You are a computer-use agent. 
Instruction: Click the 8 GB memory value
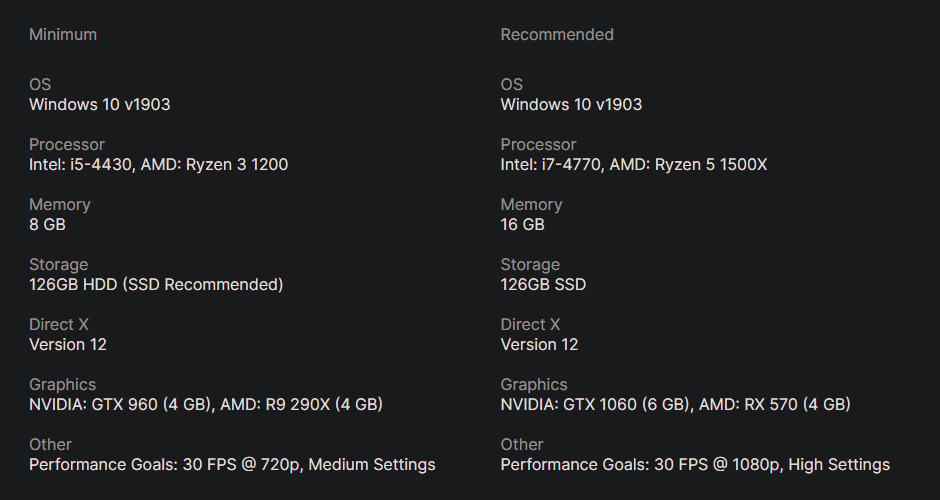pos(47,224)
